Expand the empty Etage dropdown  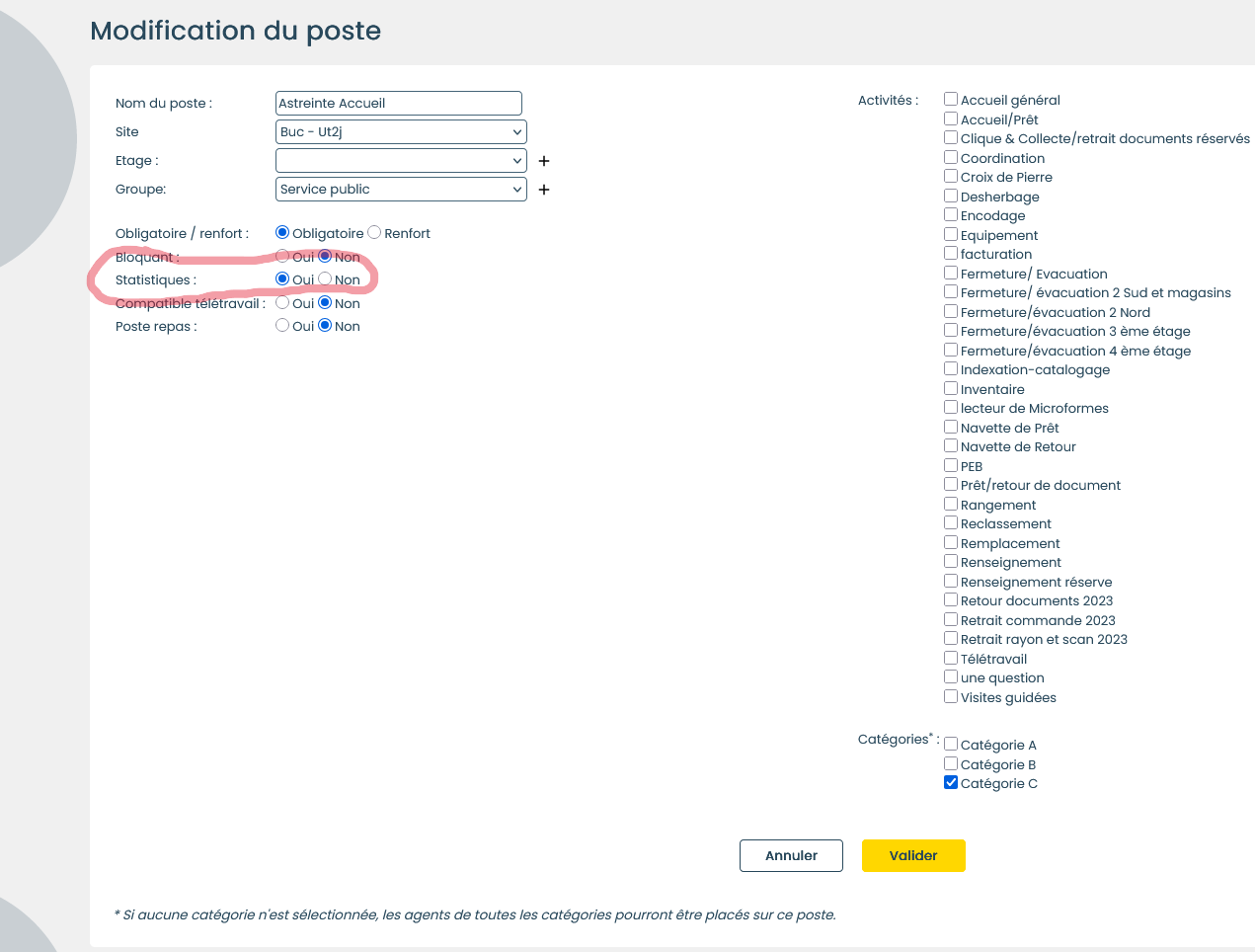click(x=401, y=161)
